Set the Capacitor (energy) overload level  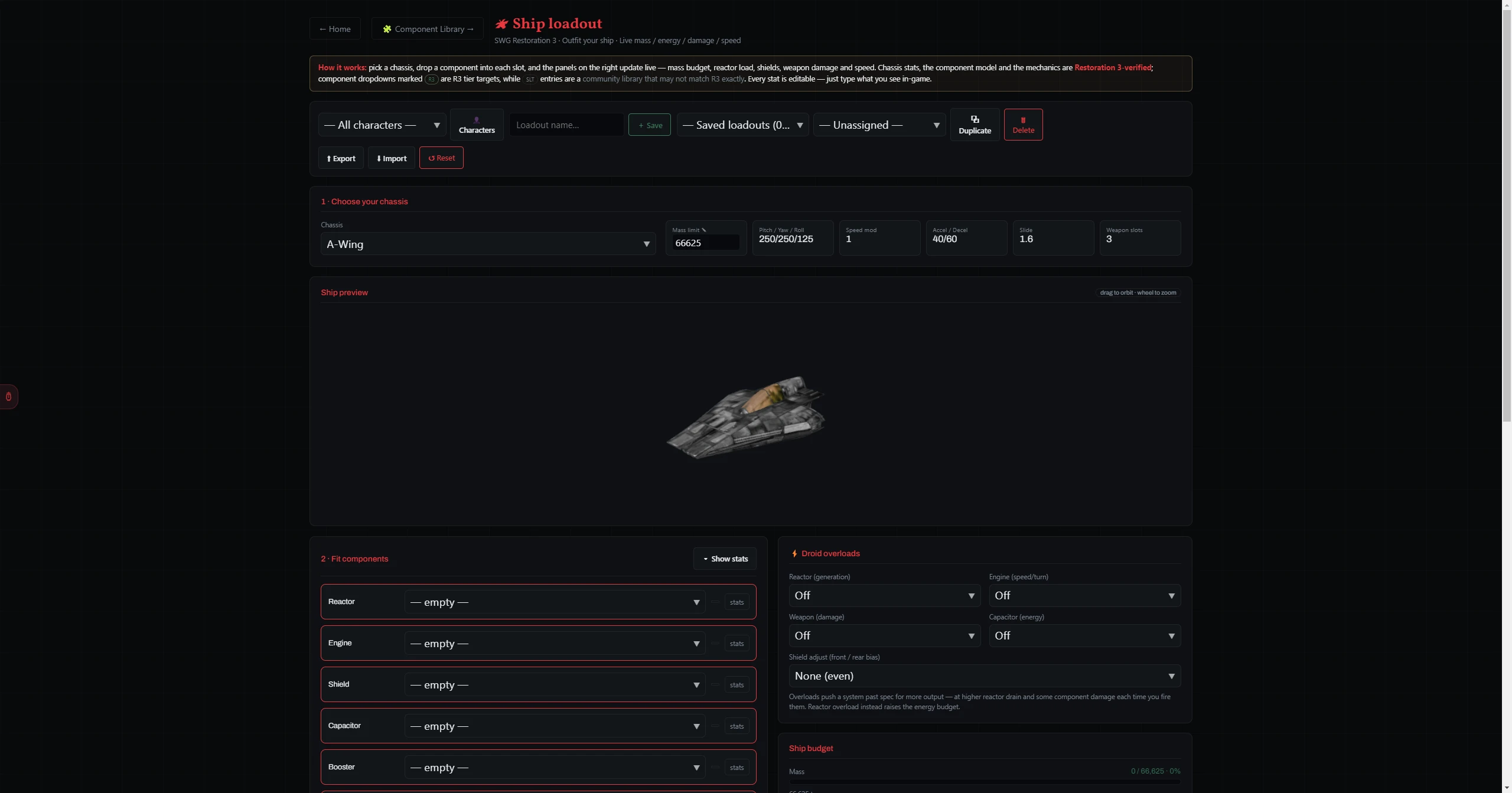(1084, 635)
